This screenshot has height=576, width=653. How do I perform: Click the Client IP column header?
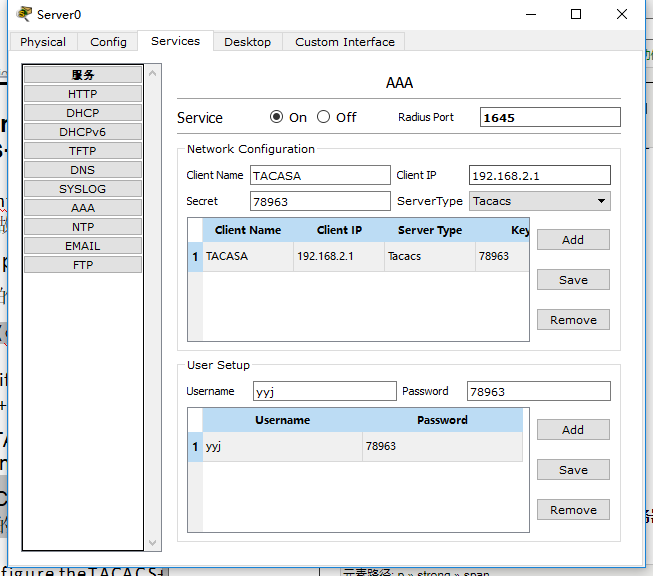coord(339,230)
